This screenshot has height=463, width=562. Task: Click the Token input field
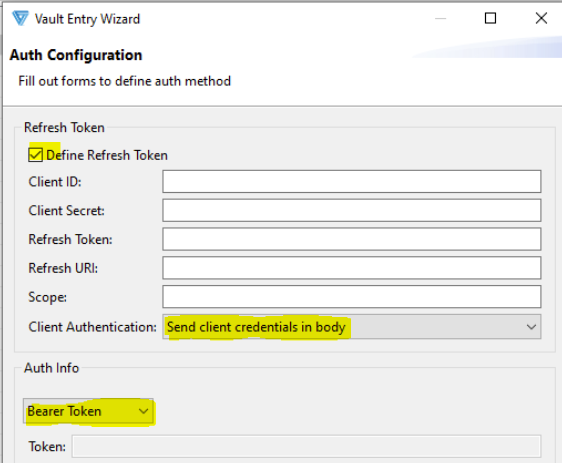[x=306, y=446]
